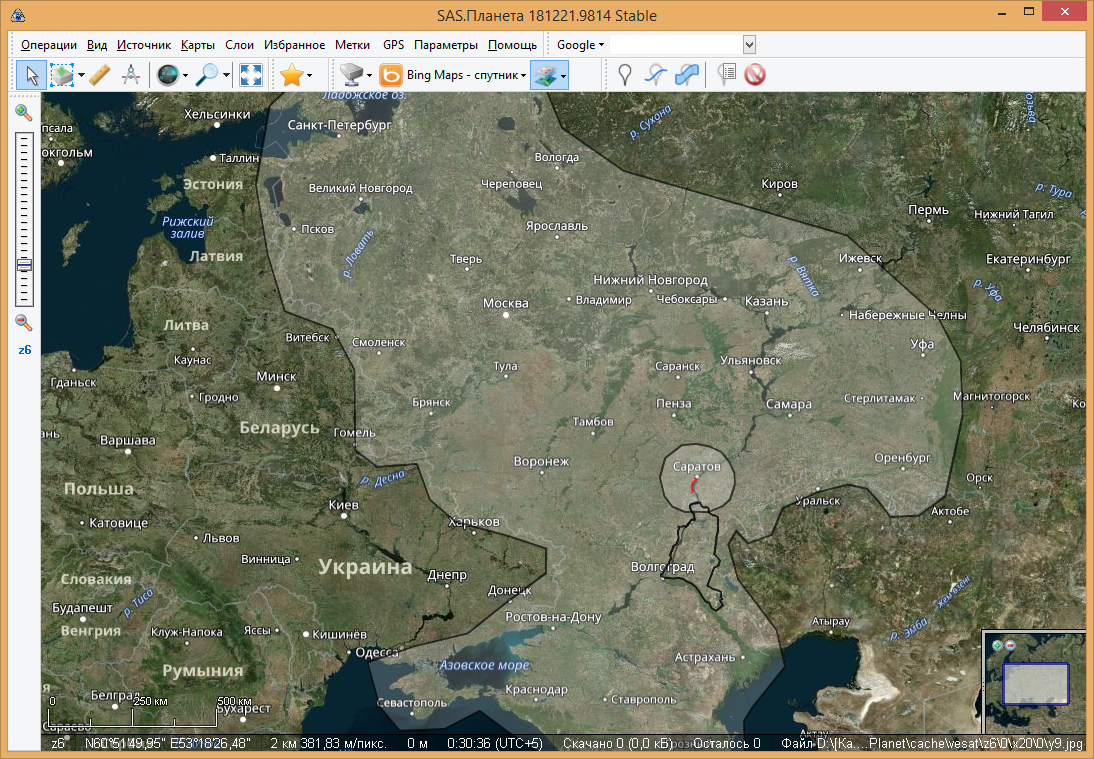The image size is (1094, 759).
Task: Open the Операции menu
Action: (49, 45)
